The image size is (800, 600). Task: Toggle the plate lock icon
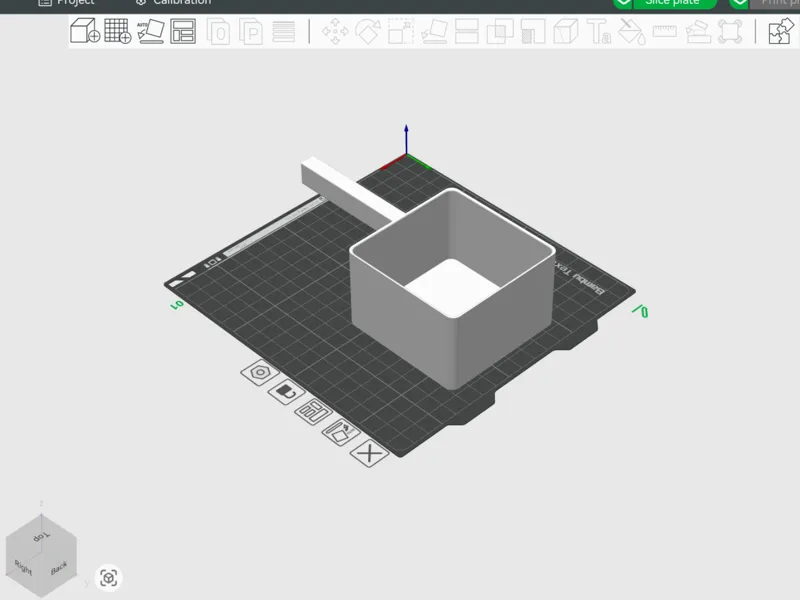(x=287, y=392)
